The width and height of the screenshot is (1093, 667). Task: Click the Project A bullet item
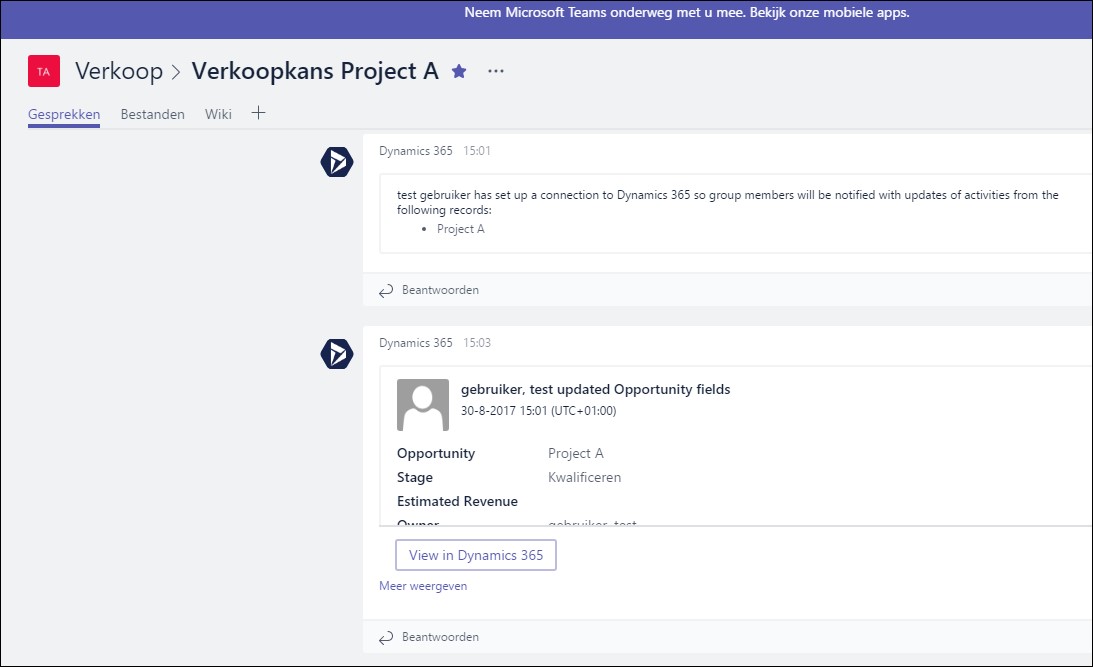[x=461, y=229]
